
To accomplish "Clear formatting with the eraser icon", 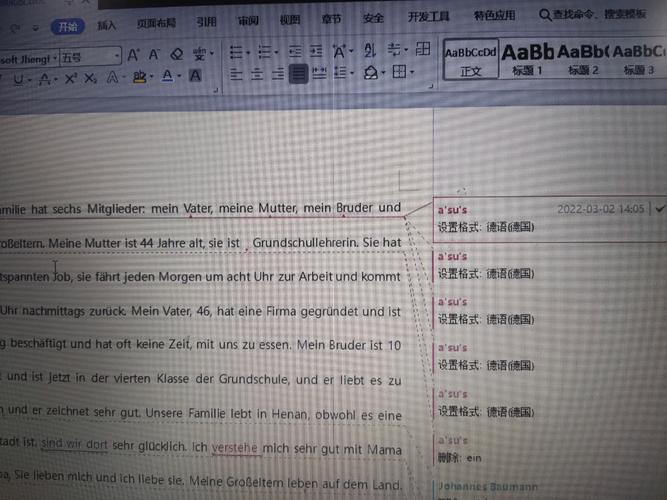I will click(x=177, y=54).
